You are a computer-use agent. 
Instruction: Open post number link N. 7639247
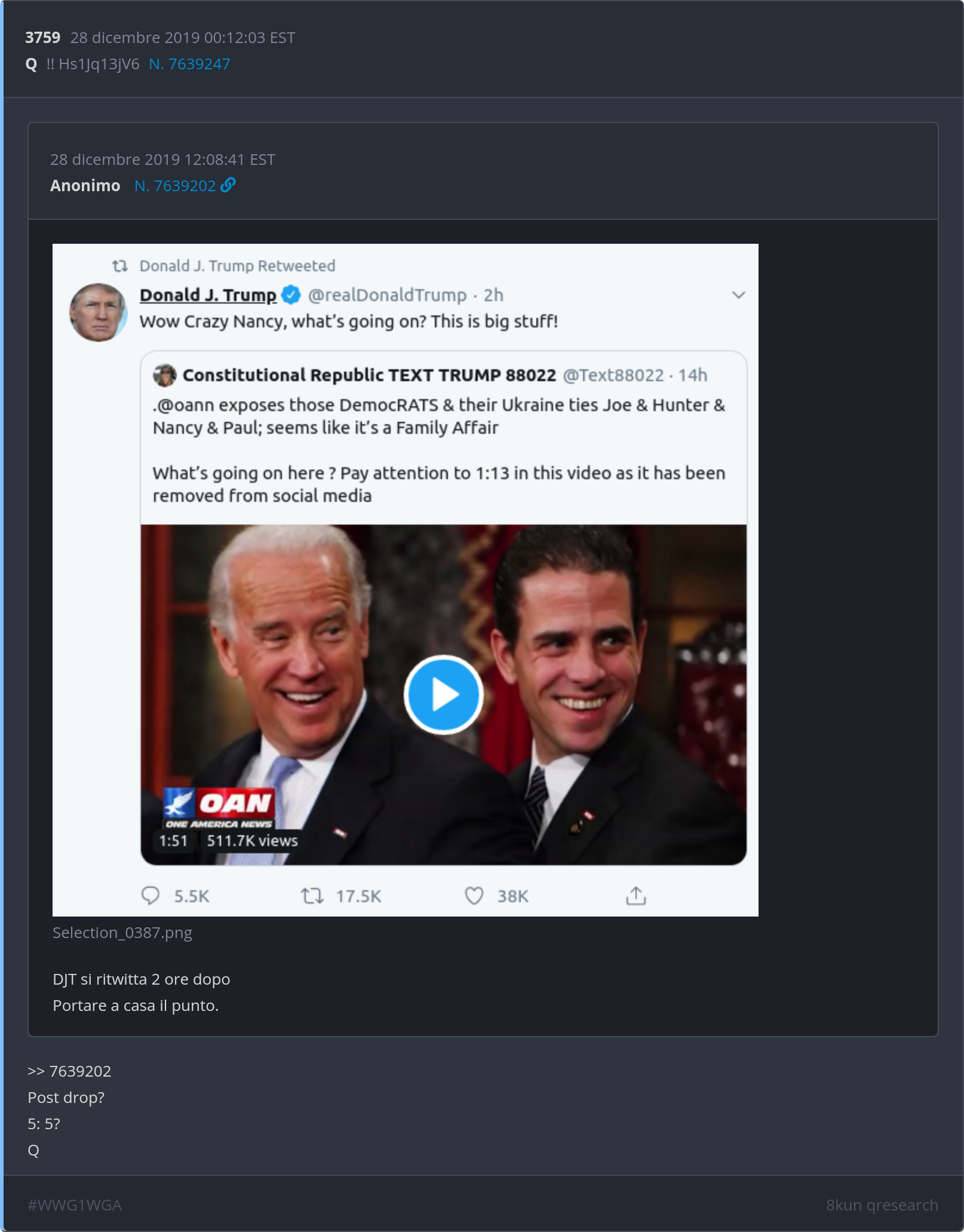189,64
